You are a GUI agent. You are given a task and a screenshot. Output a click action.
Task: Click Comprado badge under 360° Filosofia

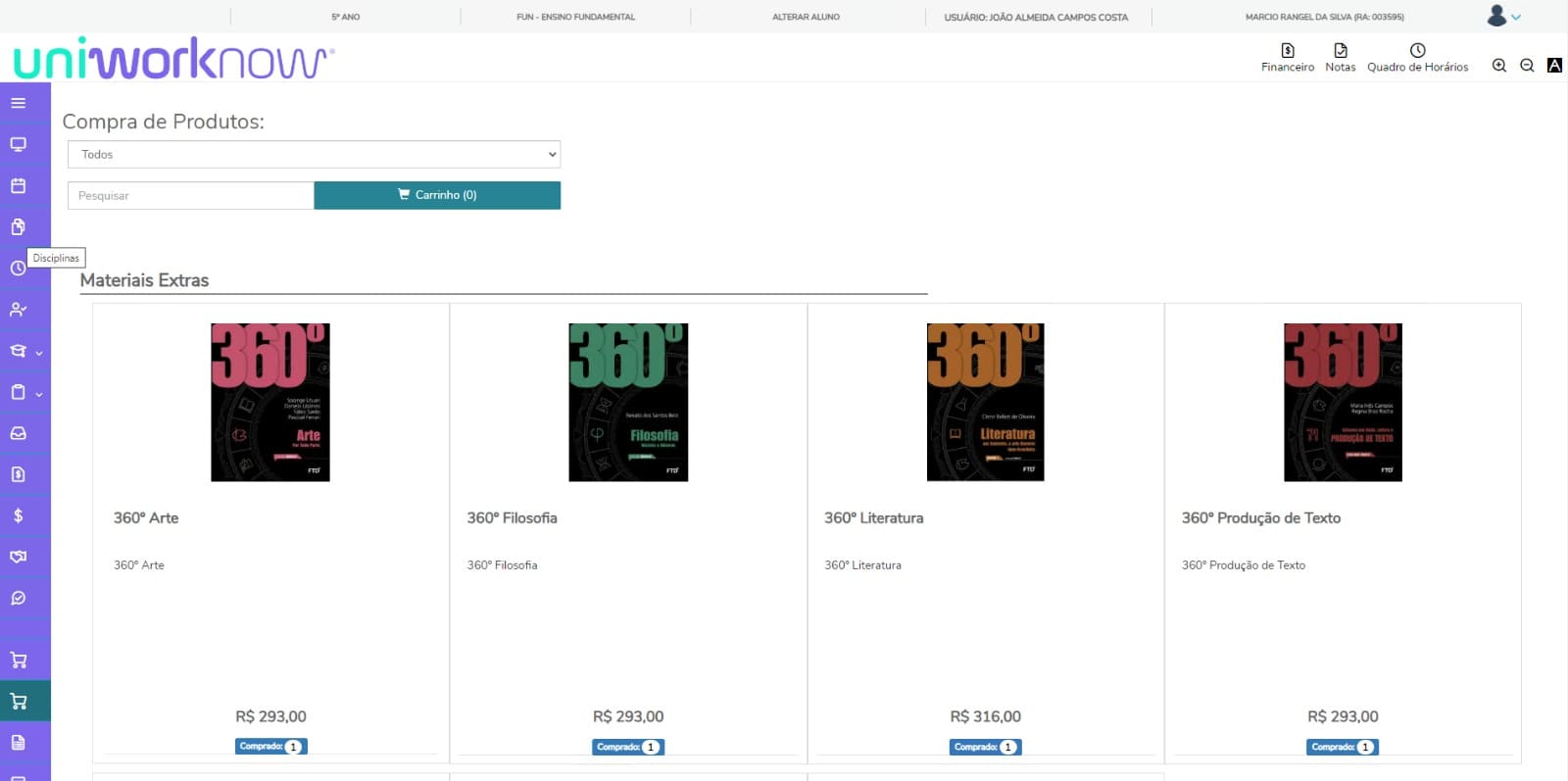pos(628,747)
